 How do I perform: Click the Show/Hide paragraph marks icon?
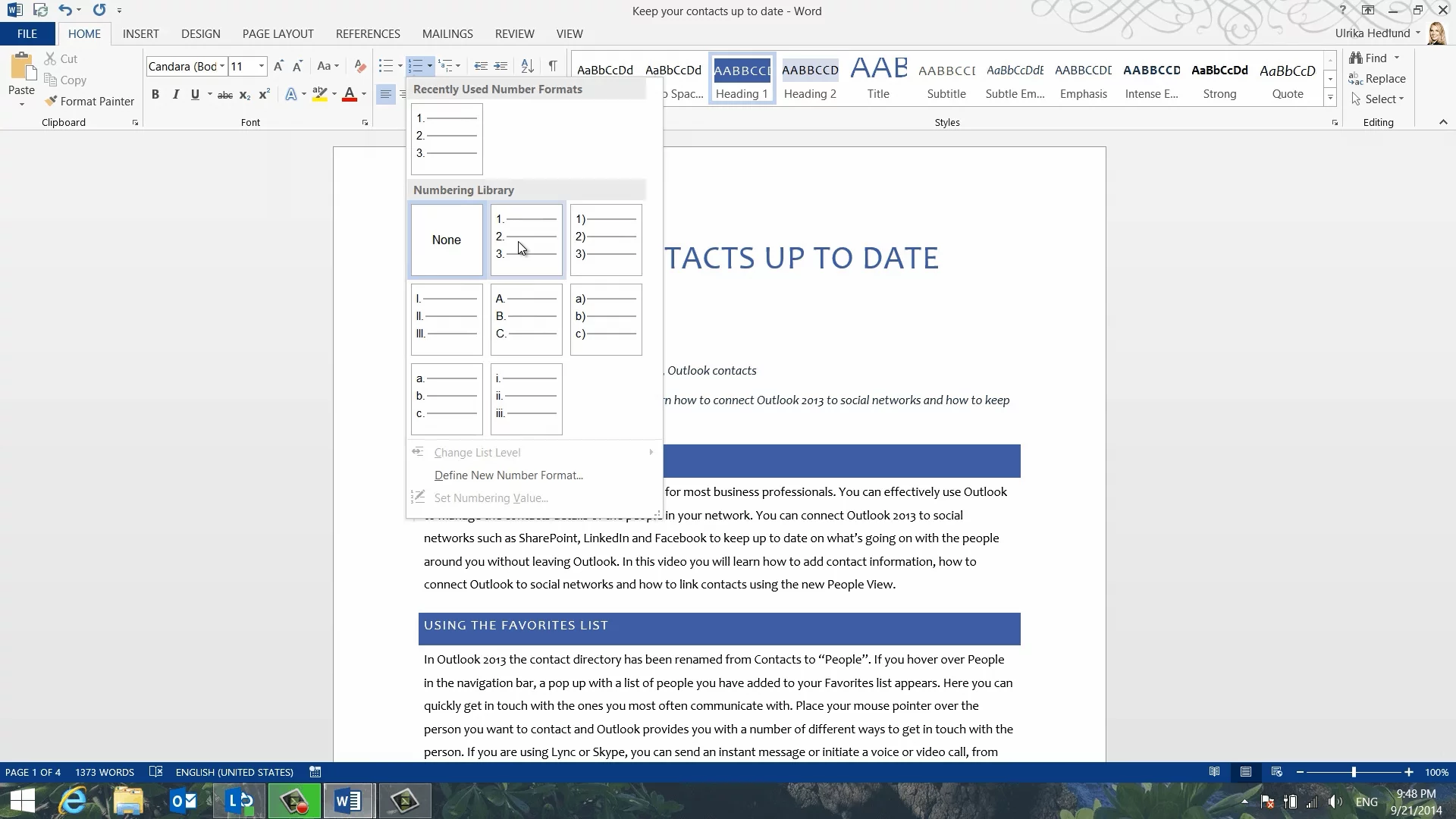point(553,67)
